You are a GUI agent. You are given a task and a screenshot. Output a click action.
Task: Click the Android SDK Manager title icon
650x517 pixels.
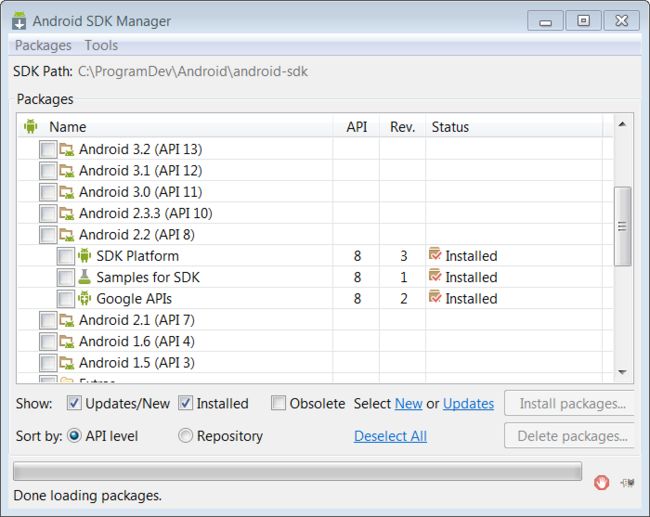(x=19, y=21)
